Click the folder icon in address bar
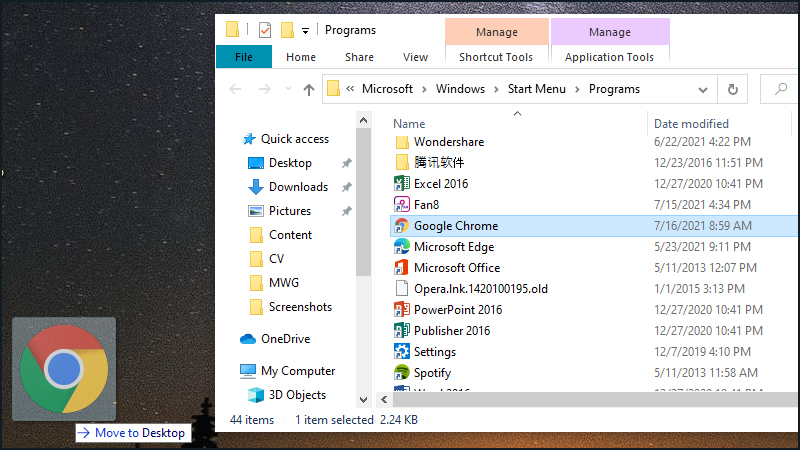 [333, 89]
